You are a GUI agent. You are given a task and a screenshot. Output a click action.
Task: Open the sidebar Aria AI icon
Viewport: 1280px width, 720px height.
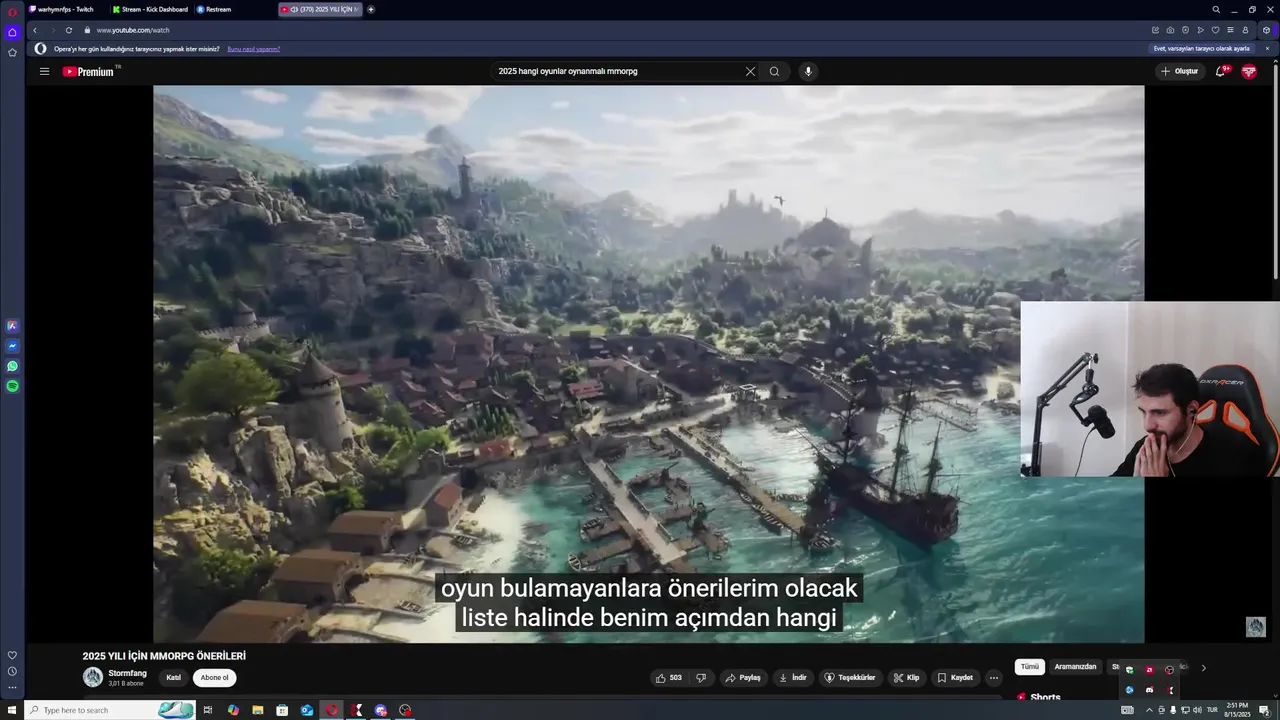pyautogui.click(x=12, y=326)
